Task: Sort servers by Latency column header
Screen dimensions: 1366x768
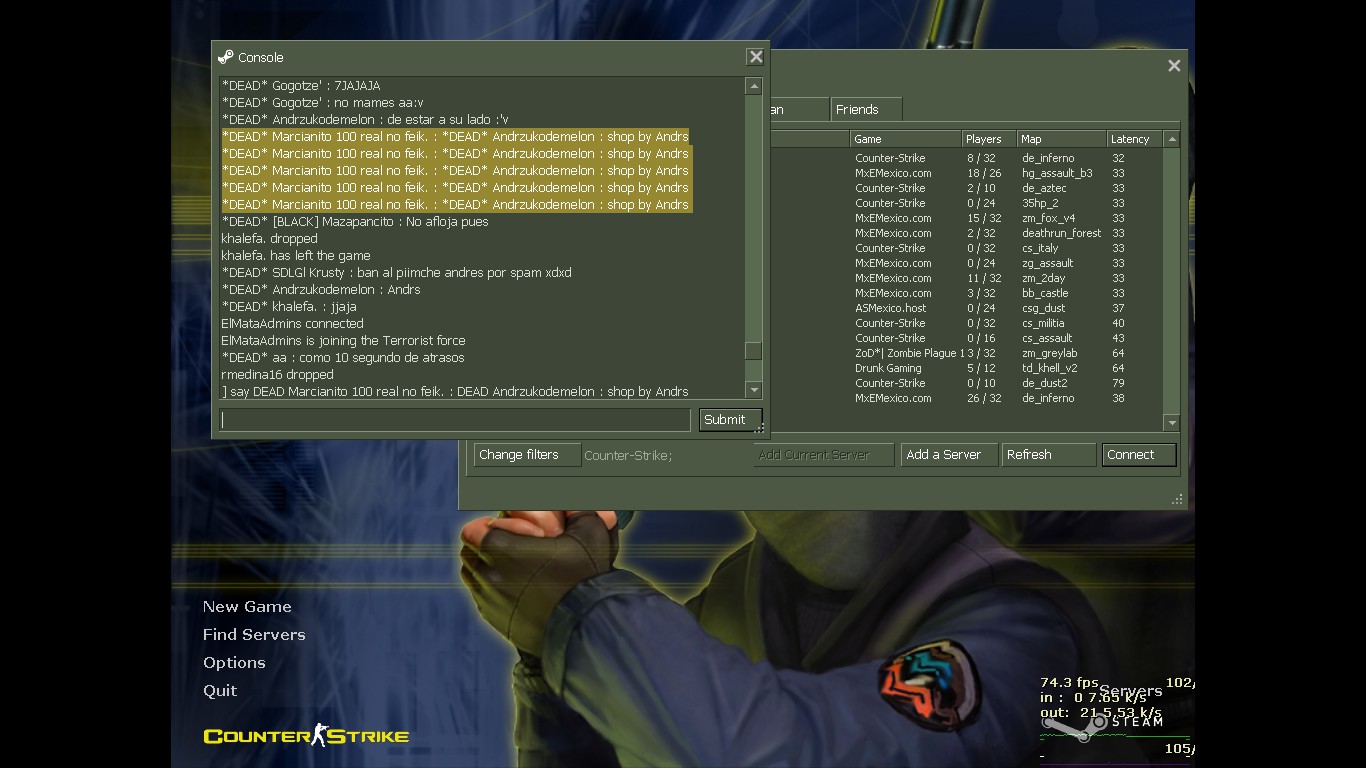Action: (1135, 139)
